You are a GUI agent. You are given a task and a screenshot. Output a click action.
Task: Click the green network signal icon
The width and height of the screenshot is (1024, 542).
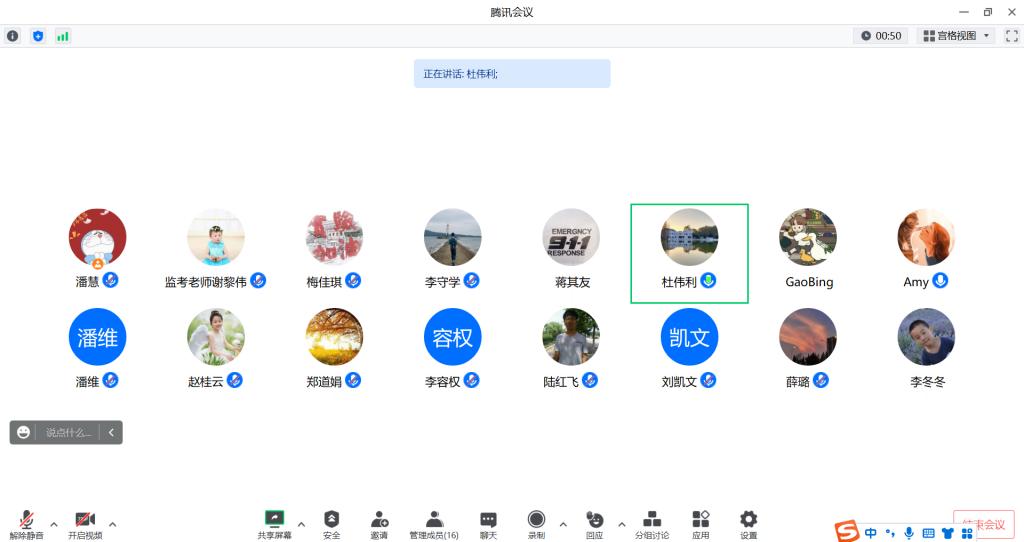(x=63, y=36)
